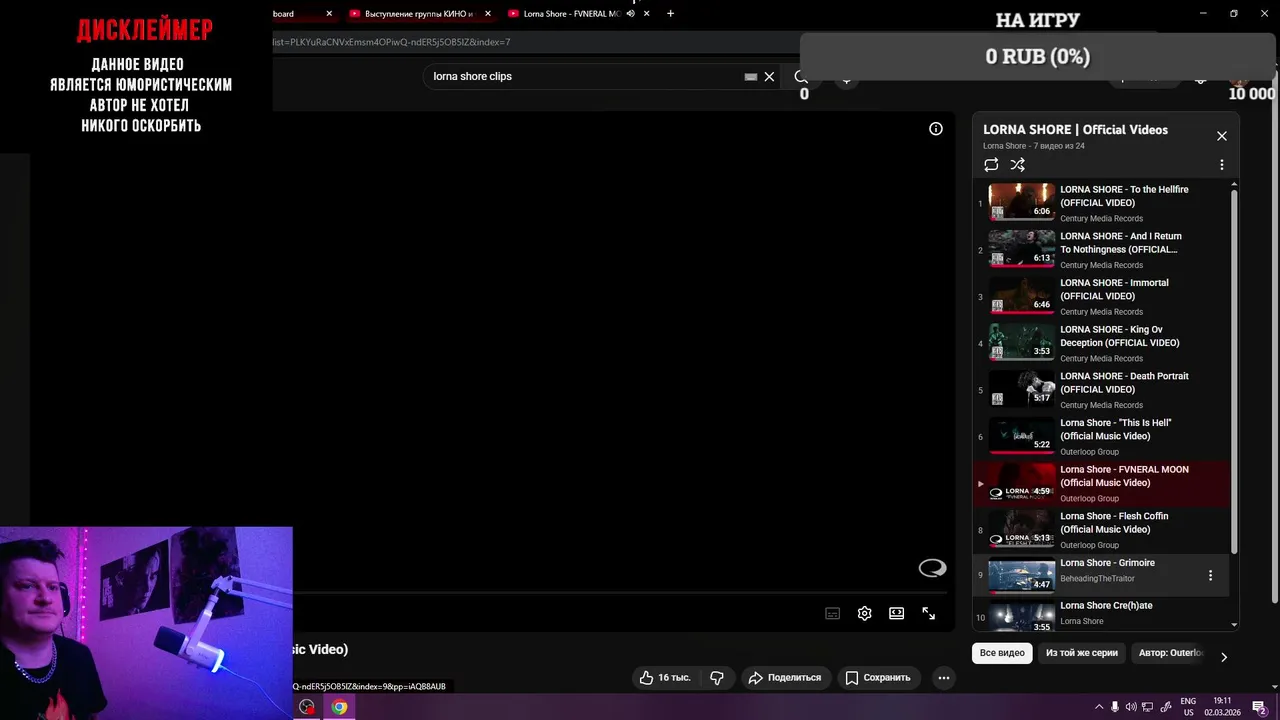Click the channel watermark in the player
The height and width of the screenshot is (720, 1280).
(932, 568)
